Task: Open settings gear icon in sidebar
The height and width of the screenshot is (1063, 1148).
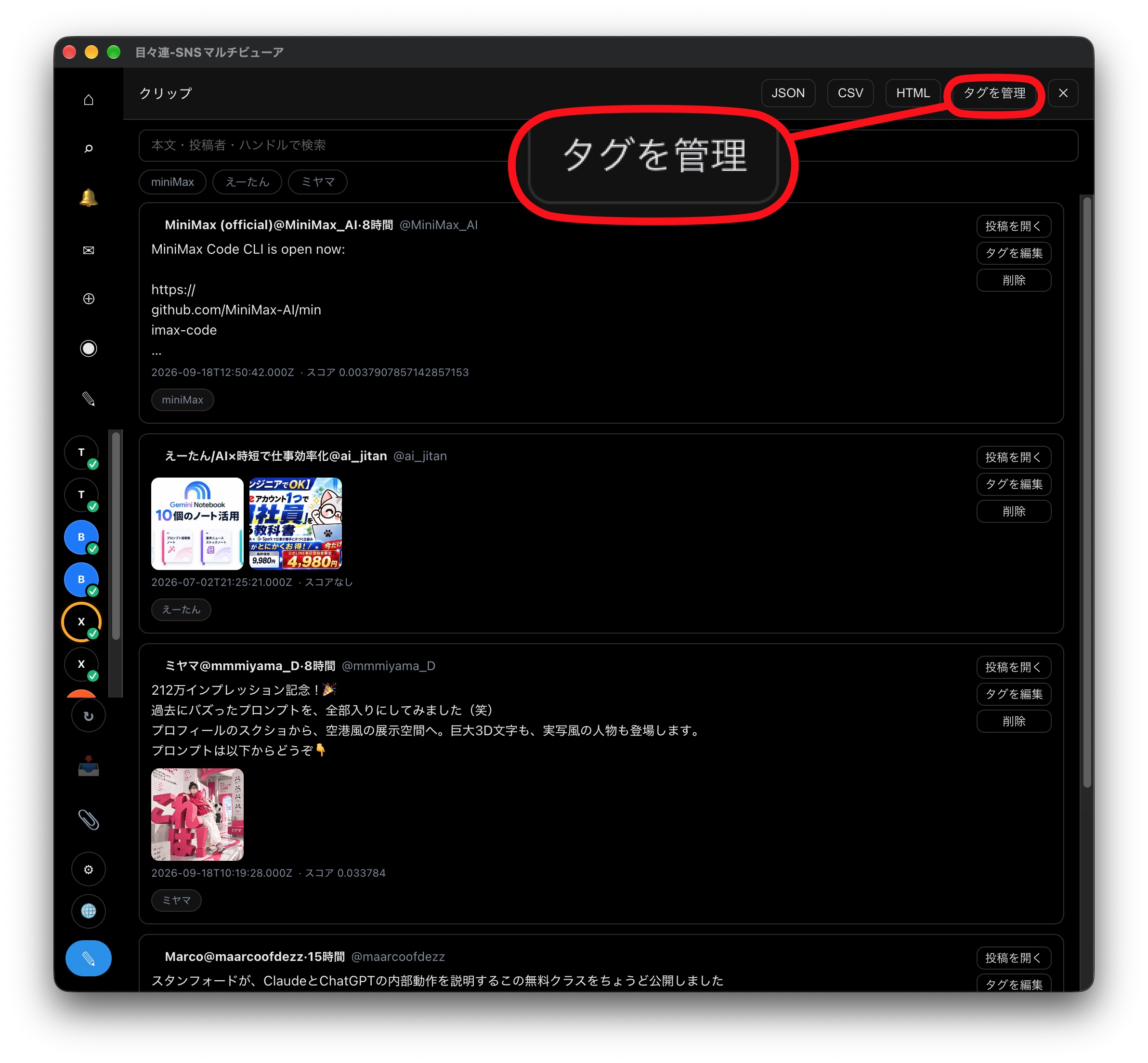Action: click(88, 869)
